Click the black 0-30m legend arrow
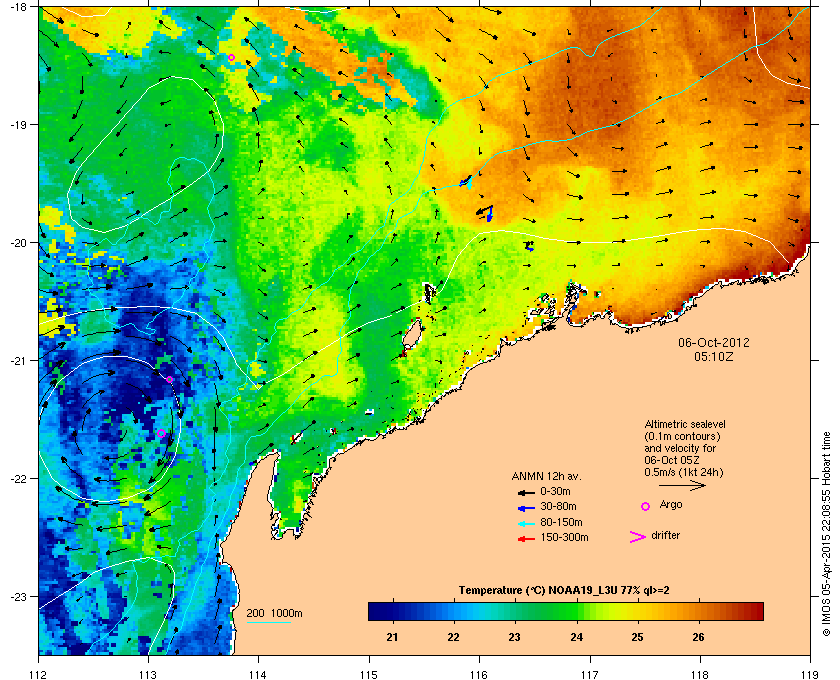 [526, 492]
